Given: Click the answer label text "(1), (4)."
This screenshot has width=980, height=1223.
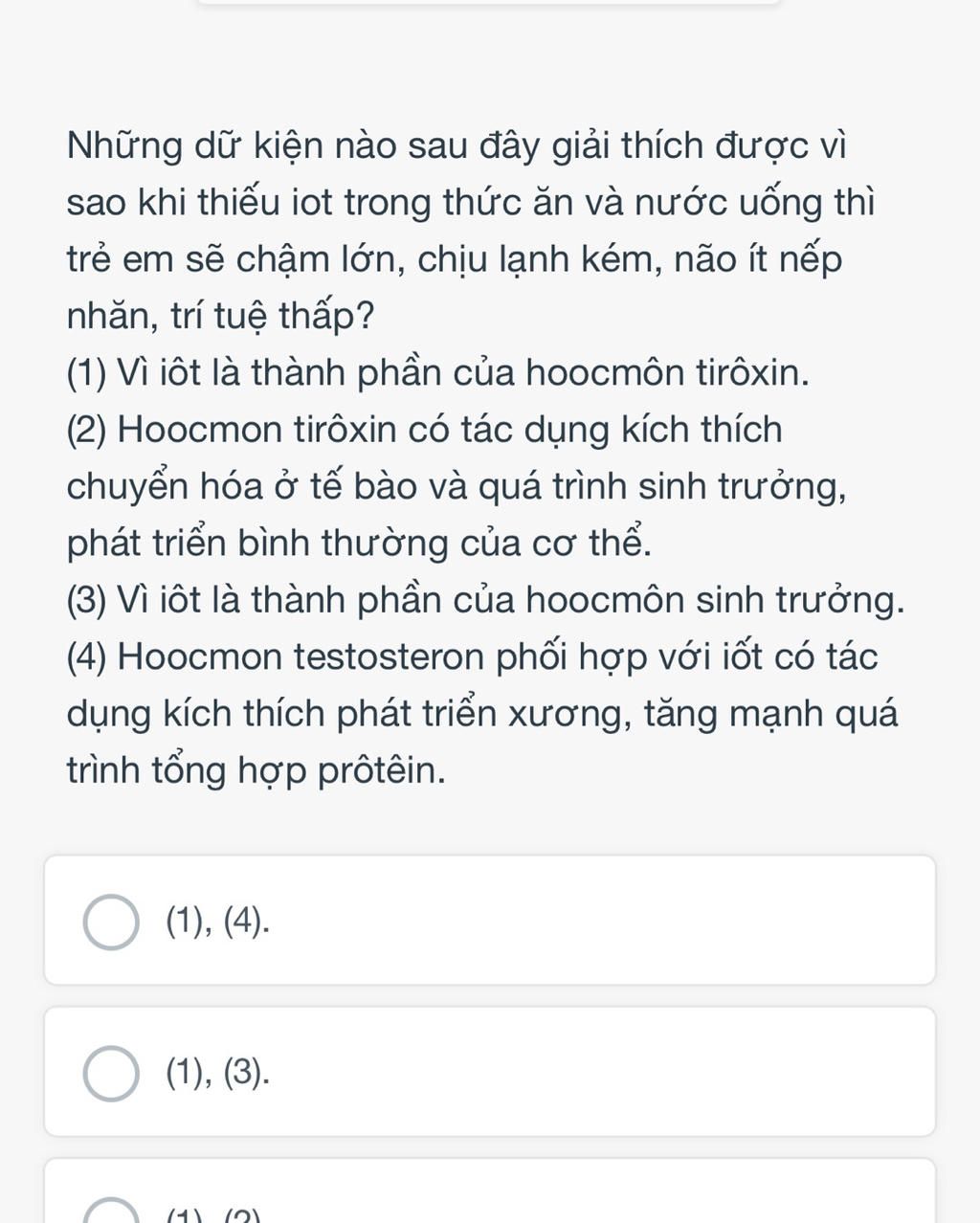Looking at the screenshot, I should tap(217, 921).
